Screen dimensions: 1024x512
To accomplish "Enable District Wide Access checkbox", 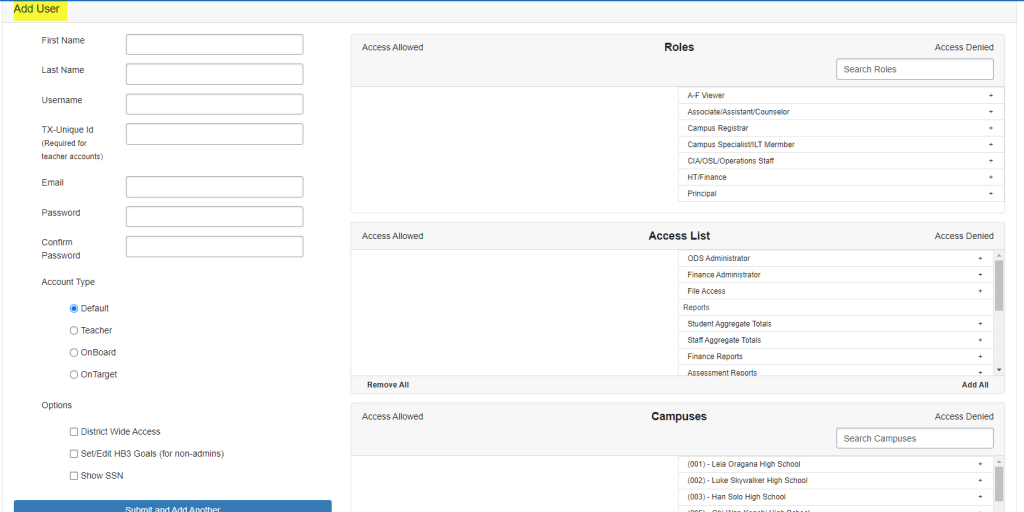I will (74, 432).
